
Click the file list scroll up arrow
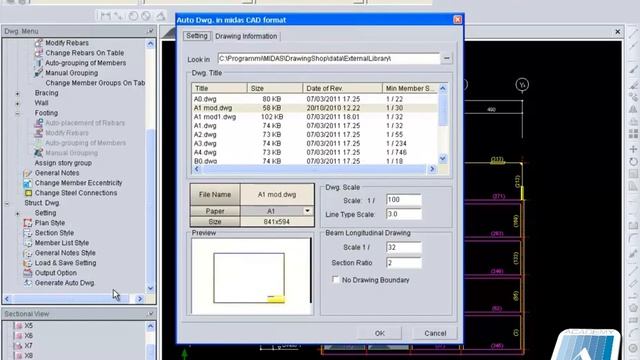(443, 88)
